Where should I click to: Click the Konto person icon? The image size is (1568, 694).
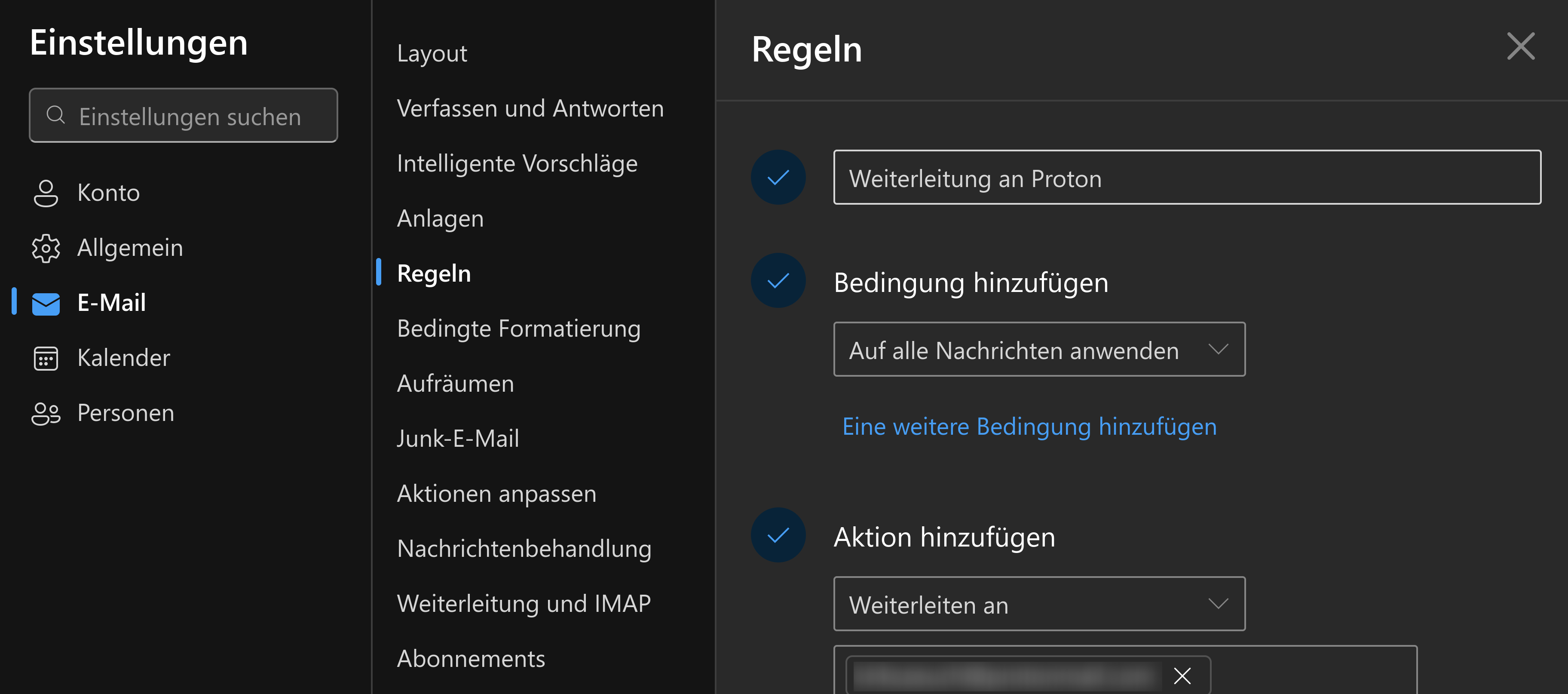tap(46, 193)
